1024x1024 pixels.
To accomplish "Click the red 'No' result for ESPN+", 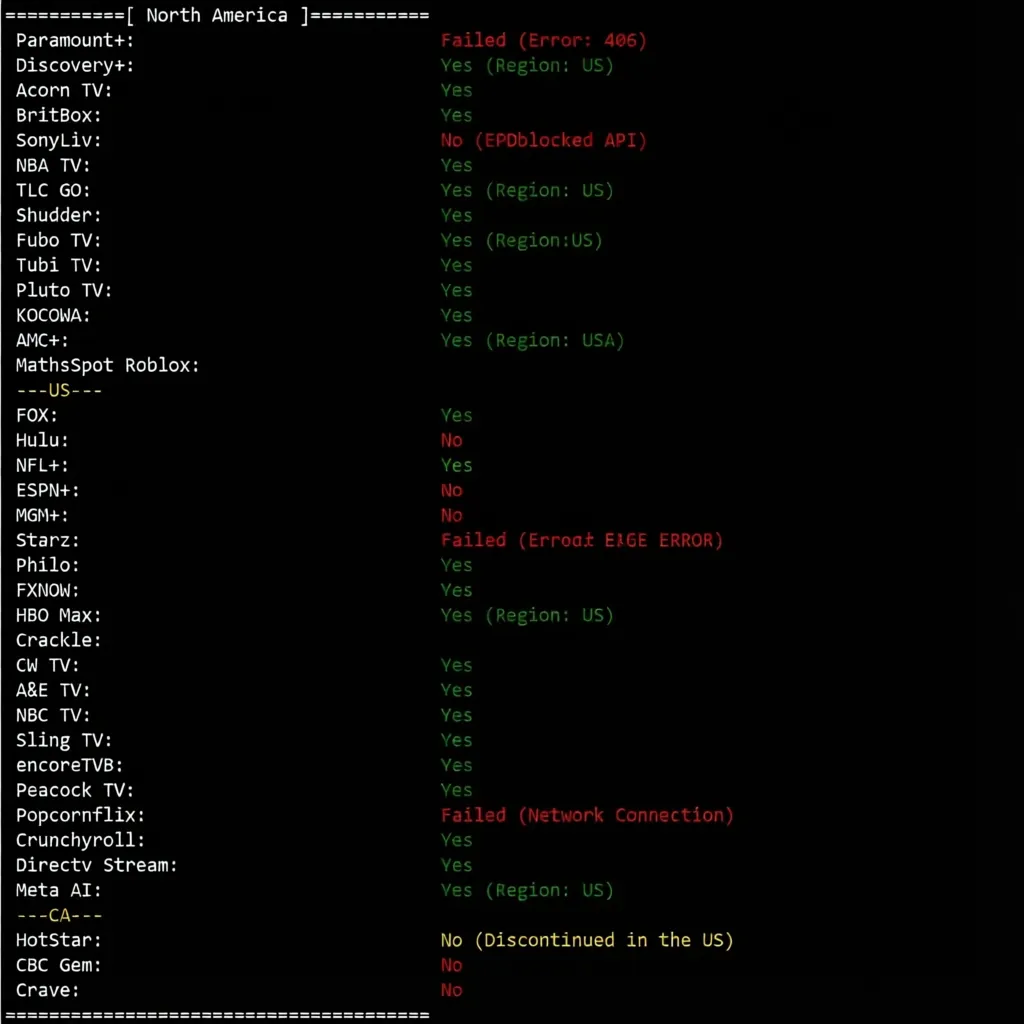I will click(x=451, y=490).
